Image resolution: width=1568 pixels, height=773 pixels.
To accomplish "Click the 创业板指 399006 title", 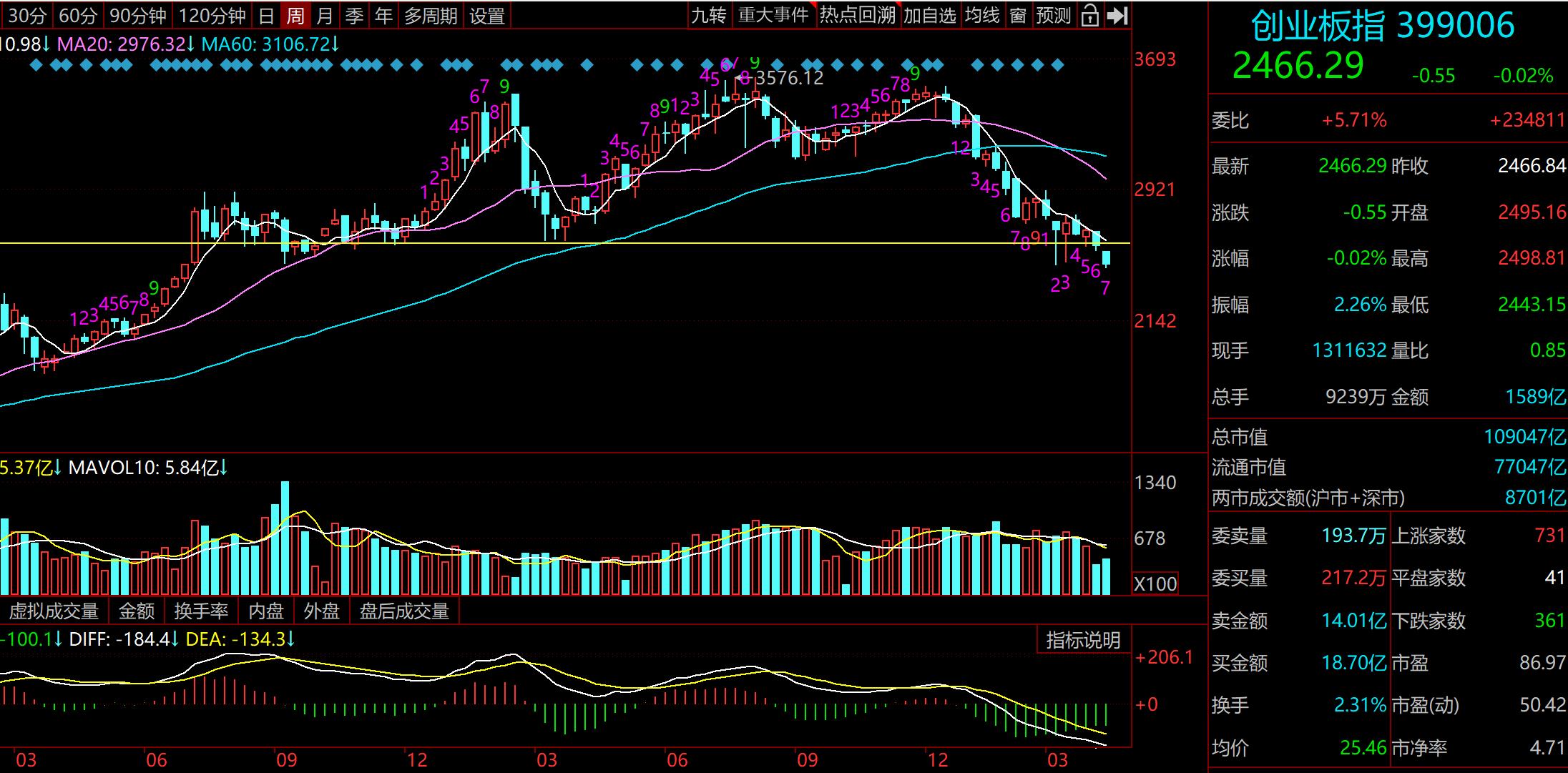I will [x=1382, y=26].
